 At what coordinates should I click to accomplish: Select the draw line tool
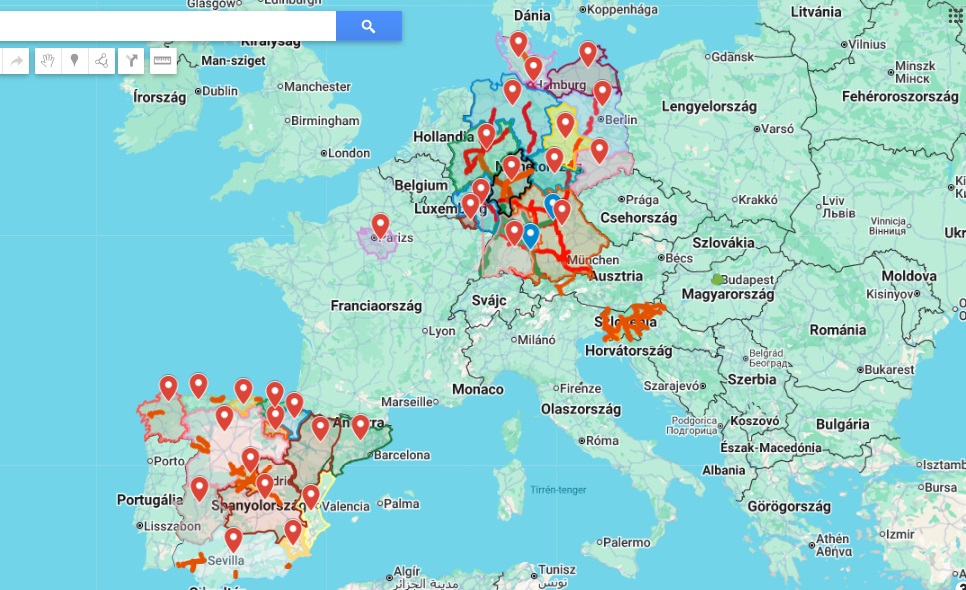[x=102, y=62]
